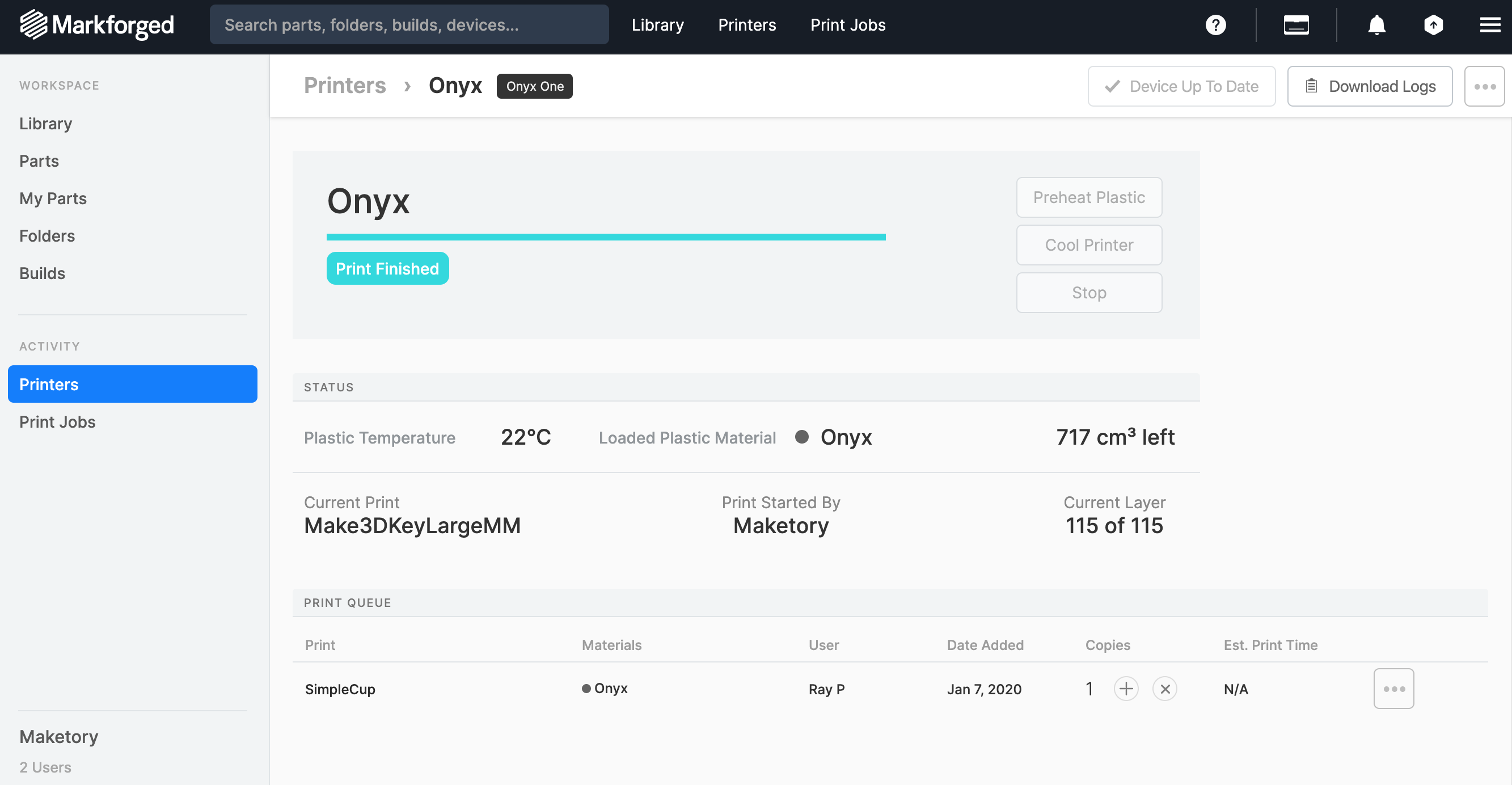Click the Maketory Print Started By value
The width and height of the screenshot is (1512, 785).
[x=782, y=526]
